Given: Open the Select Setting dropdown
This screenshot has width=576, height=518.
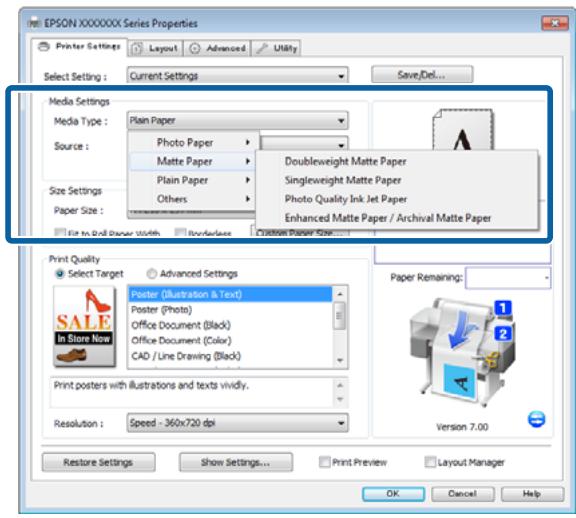Looking at the screenshot, I should pos(237,76).
